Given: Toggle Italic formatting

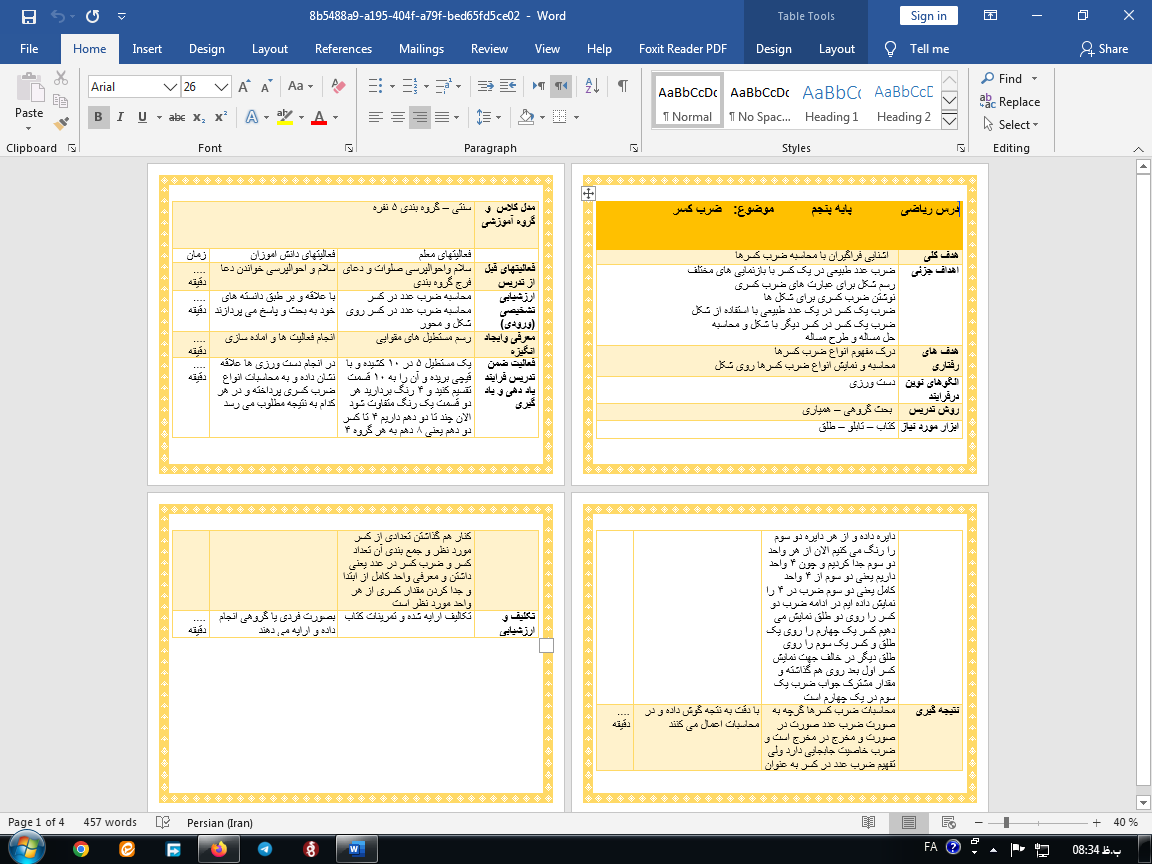Looking at the screenshot, I should 120,117.
